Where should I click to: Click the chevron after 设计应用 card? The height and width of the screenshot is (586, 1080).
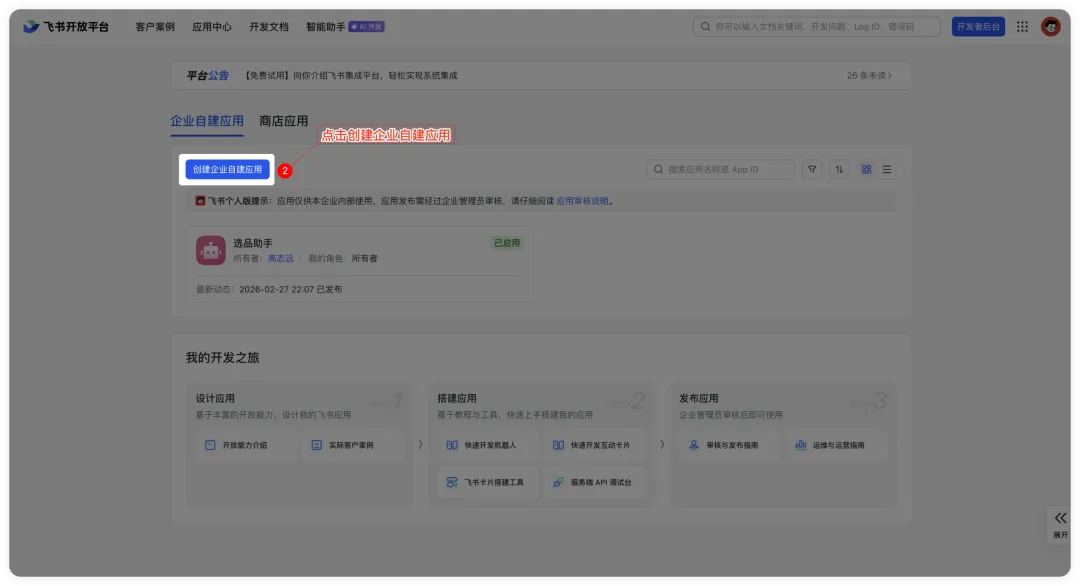(420, 445)
